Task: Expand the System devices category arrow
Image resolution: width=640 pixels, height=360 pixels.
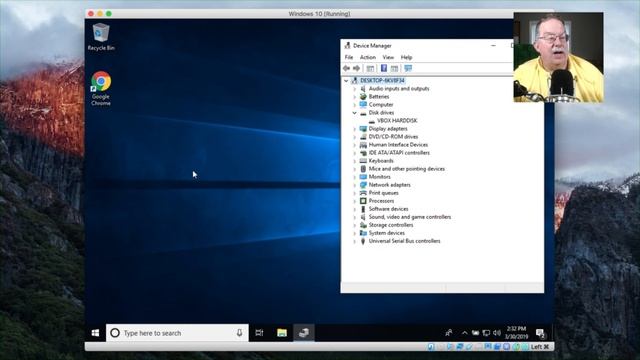Action: click(x=354, y=233)
